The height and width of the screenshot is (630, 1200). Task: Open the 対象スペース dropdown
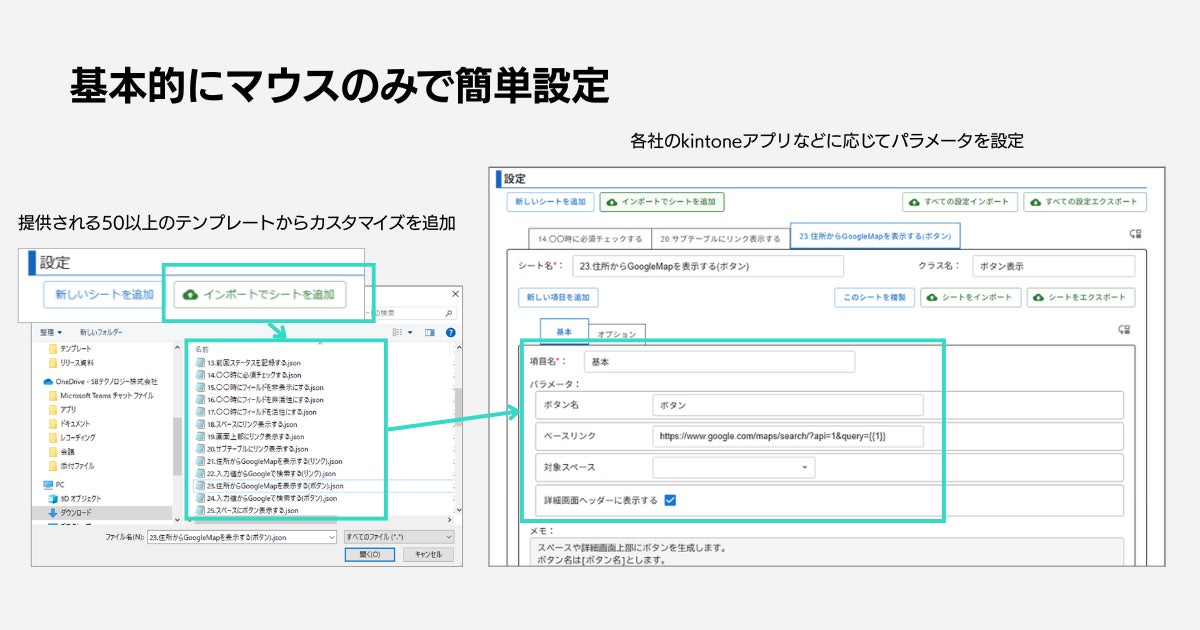pos(734,467)
